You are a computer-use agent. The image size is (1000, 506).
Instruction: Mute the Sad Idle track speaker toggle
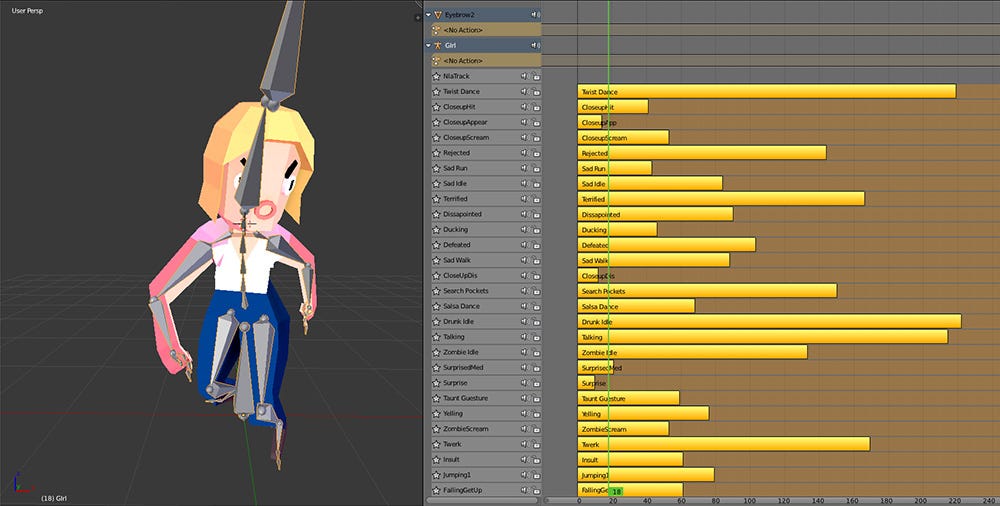click(x=525, y=183)
